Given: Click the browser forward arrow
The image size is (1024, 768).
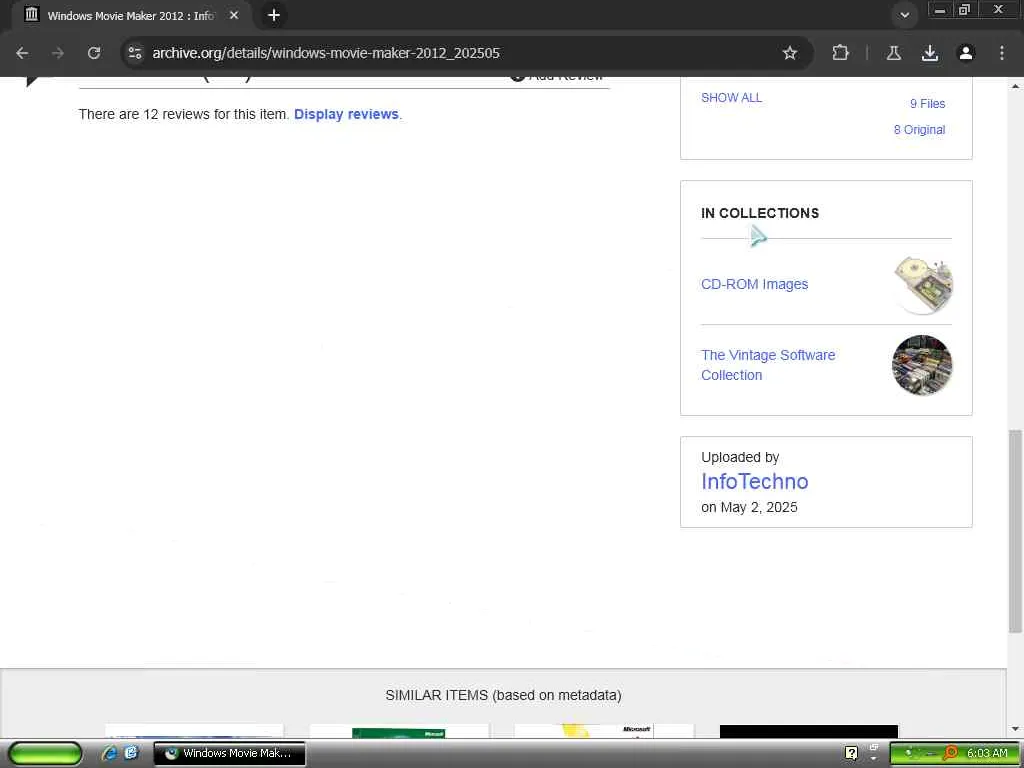Looking at the screenshot, I should tap(58, 53).
